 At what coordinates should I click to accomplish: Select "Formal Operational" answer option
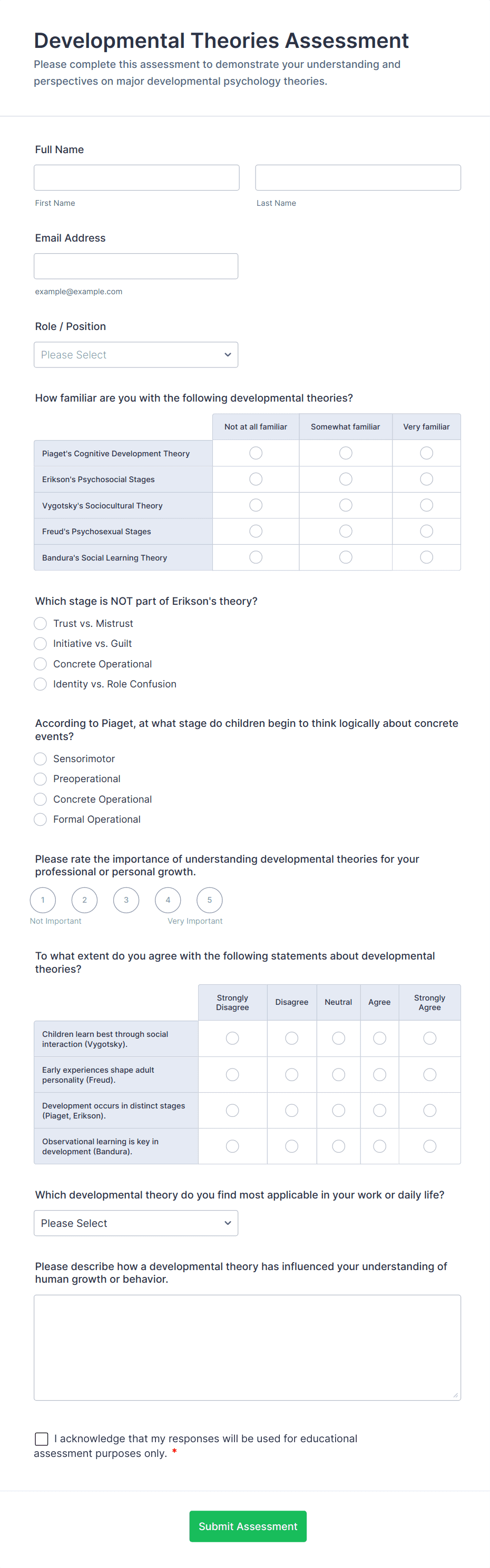point(40,820)
